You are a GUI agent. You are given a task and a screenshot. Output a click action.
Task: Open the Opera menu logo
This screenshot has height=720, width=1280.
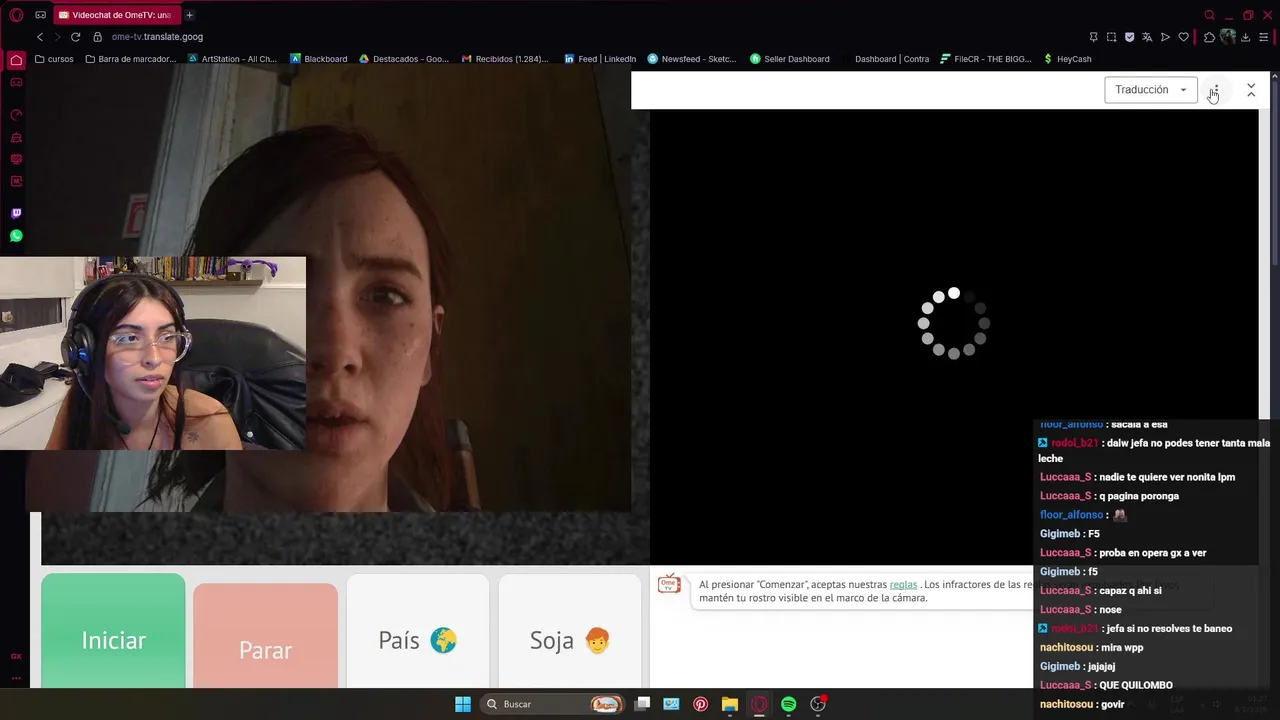click(16, 15)
